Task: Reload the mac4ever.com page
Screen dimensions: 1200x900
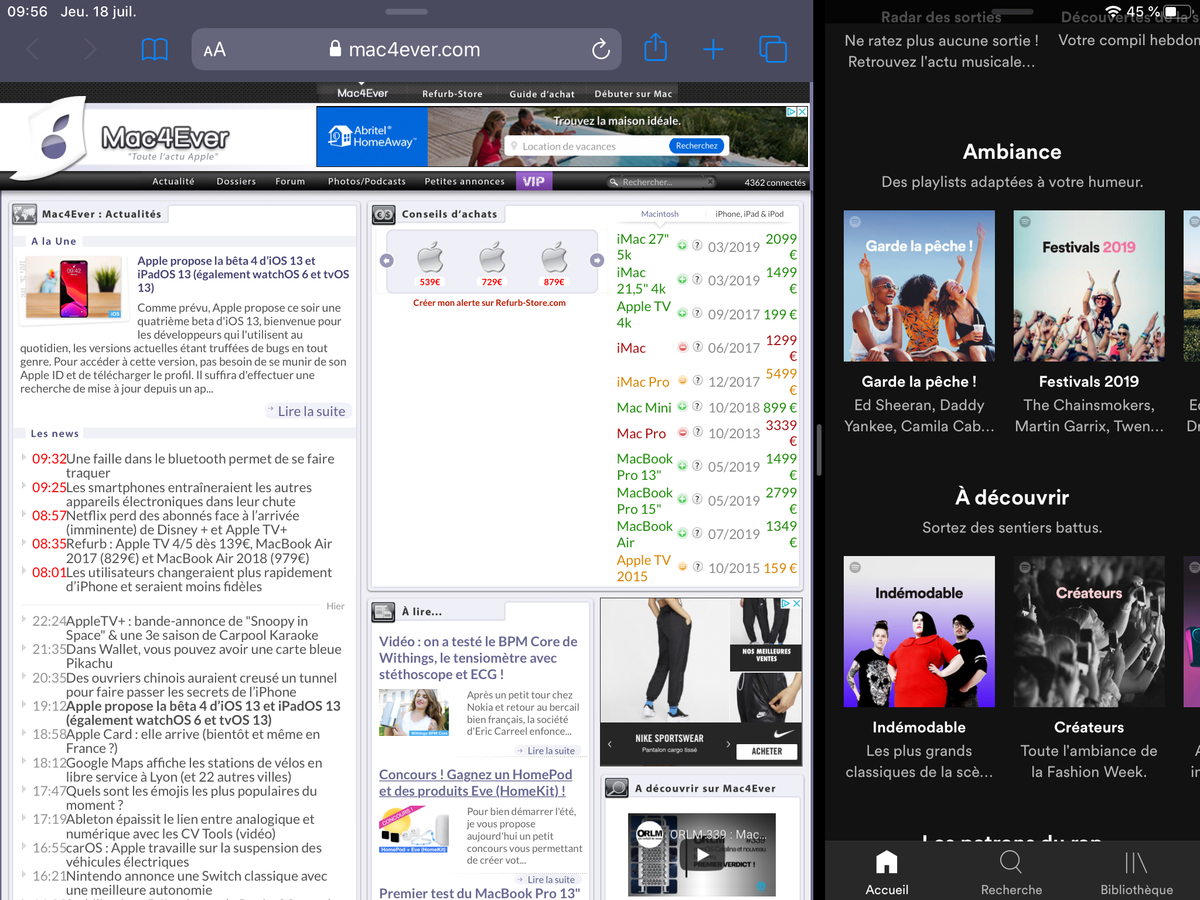Action: point(600,49)
